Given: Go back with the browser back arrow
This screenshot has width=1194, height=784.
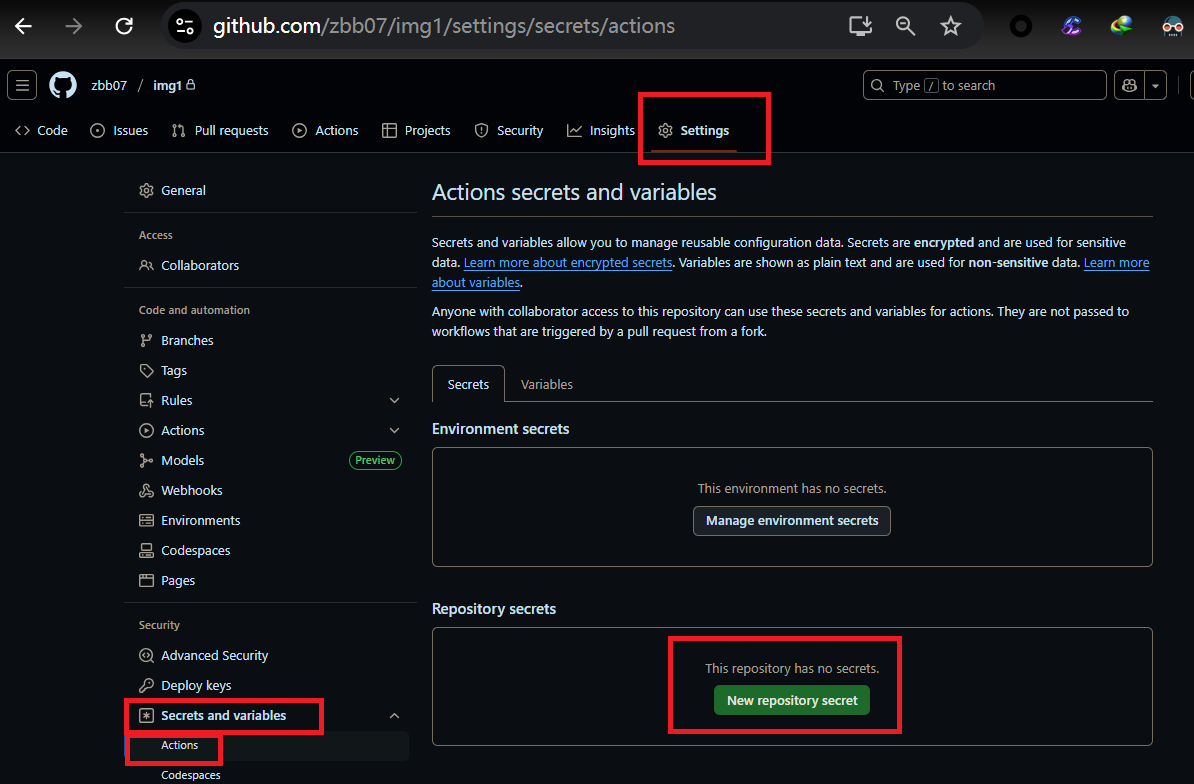Looking at the screenshot, I should tap(24, 26).
